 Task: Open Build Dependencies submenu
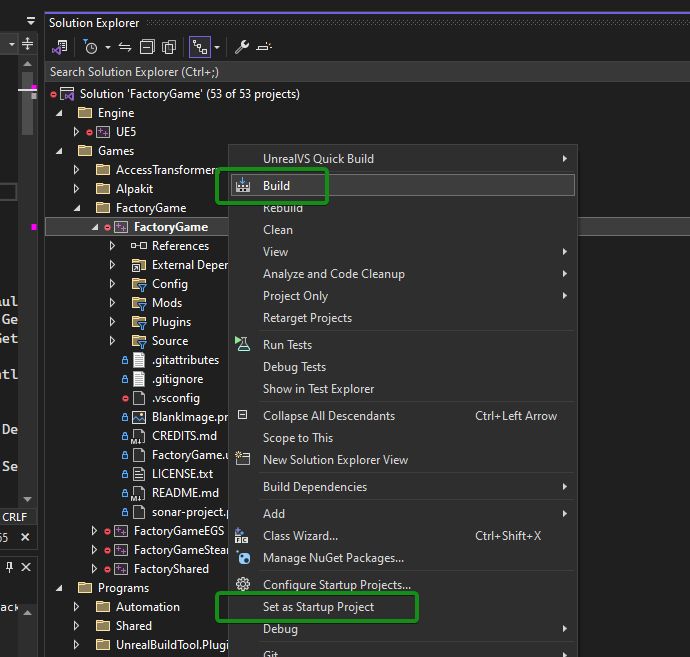tap(403, 487)
